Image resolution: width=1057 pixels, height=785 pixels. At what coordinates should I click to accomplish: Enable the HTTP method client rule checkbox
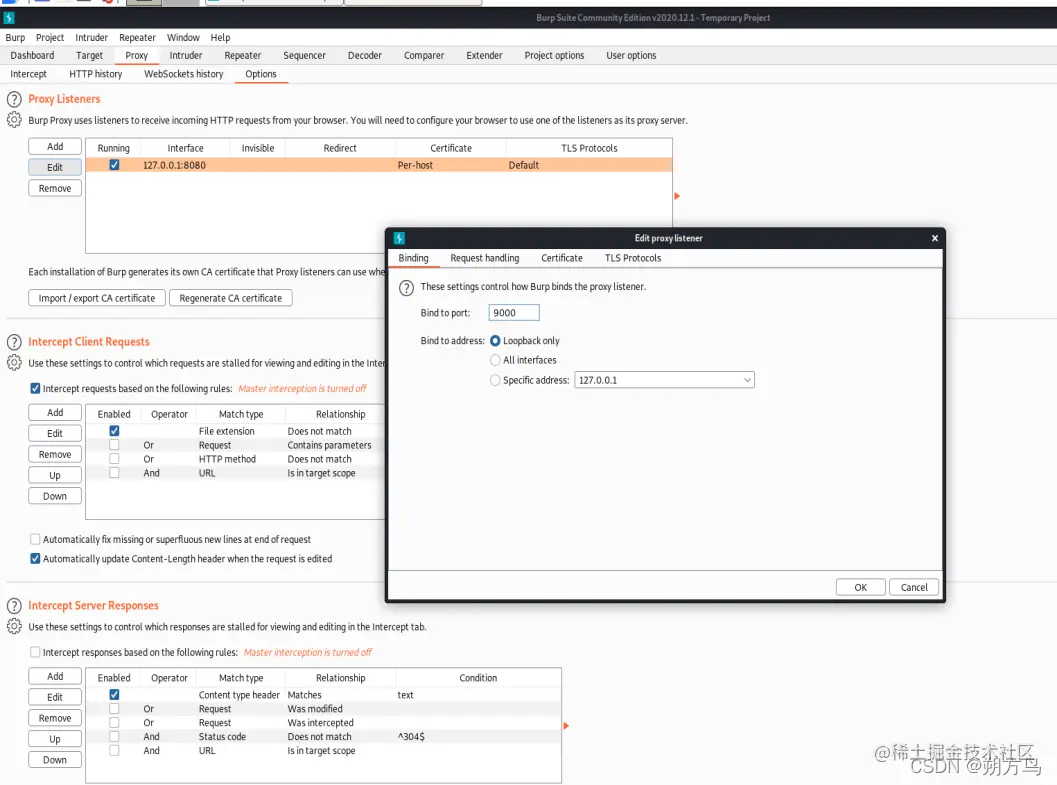[114, 459]
